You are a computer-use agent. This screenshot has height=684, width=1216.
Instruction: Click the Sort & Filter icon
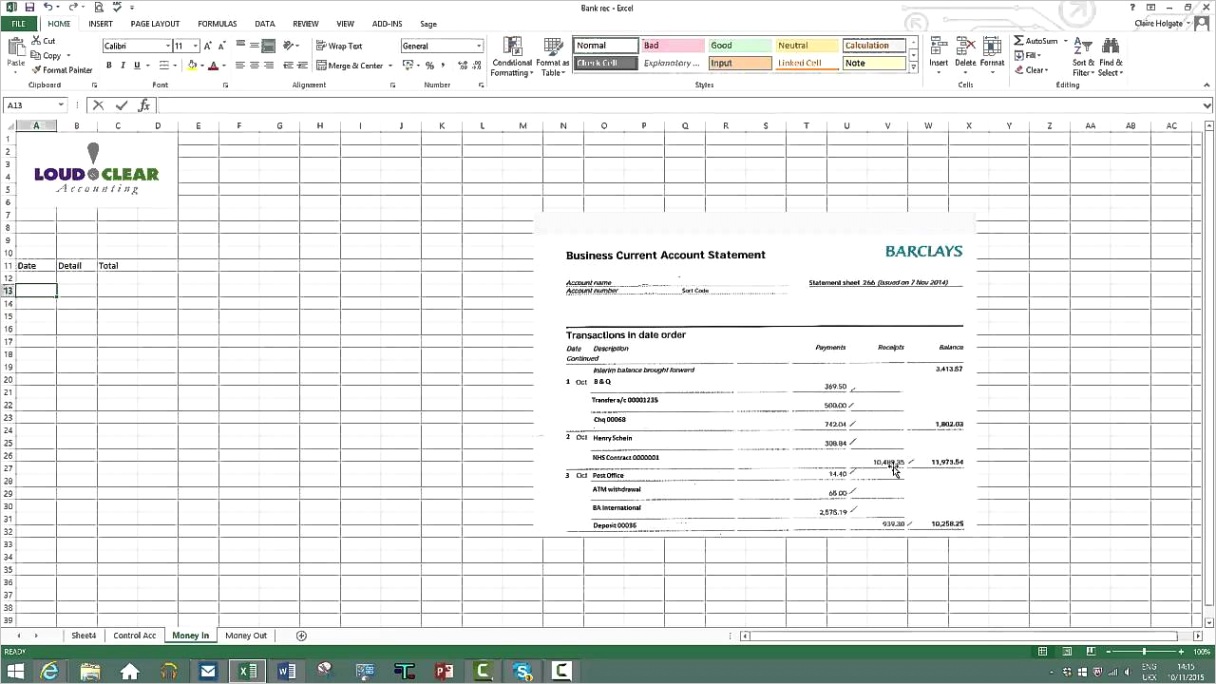coord(1083,47)
